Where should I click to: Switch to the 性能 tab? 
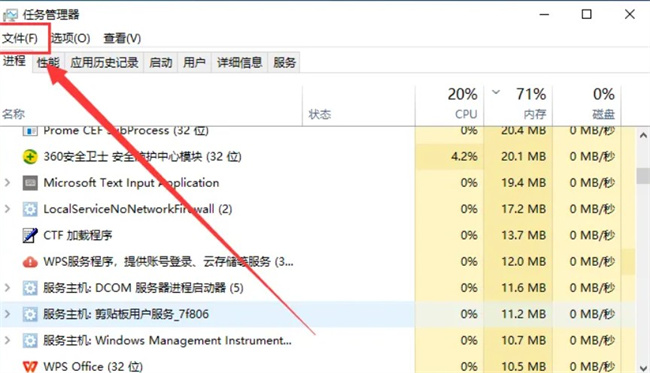click(48, 63)
